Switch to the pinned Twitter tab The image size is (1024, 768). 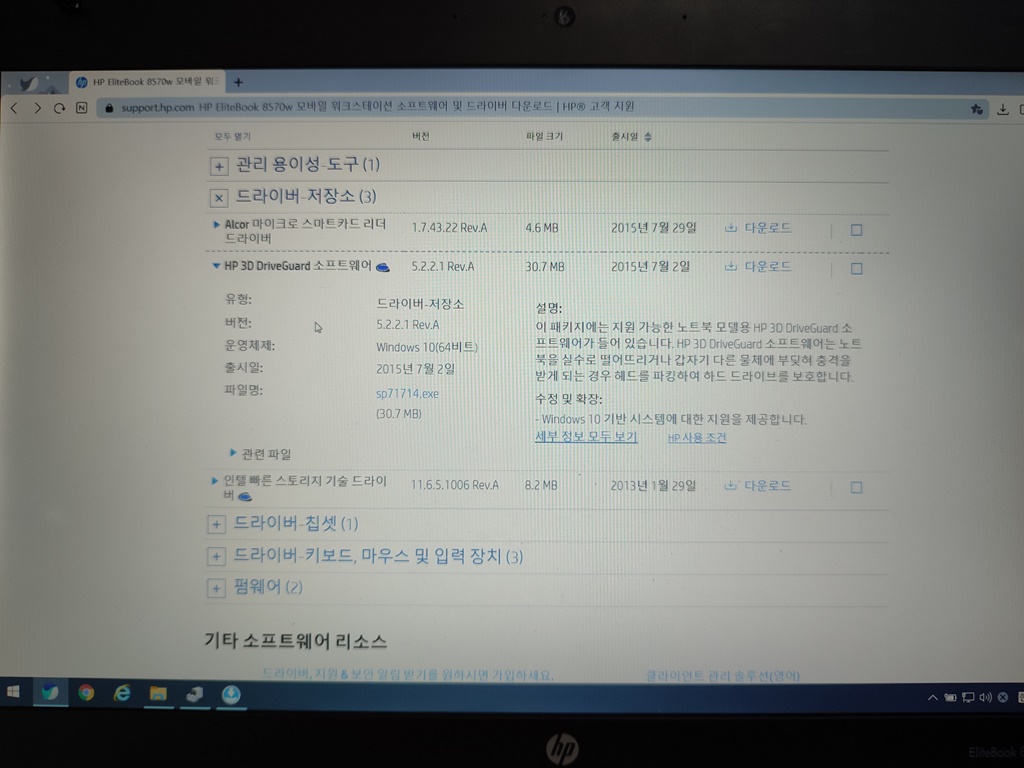29,84
